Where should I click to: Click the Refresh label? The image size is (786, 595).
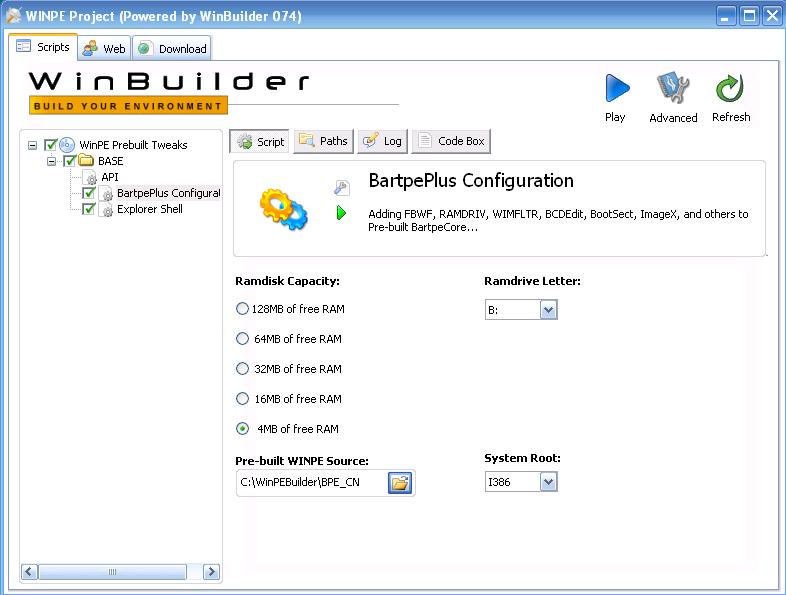731,117
